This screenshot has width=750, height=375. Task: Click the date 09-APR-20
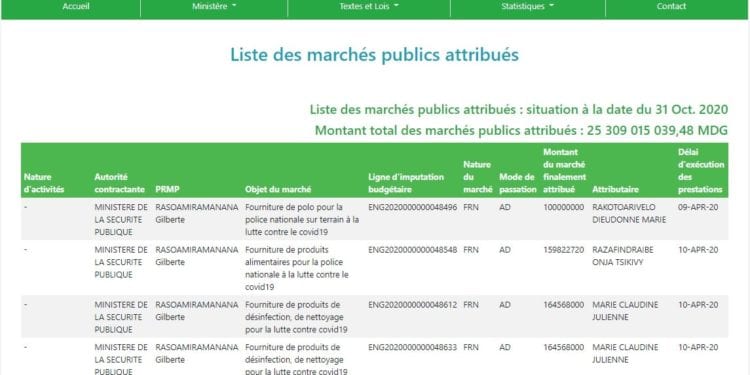[698, 208]
